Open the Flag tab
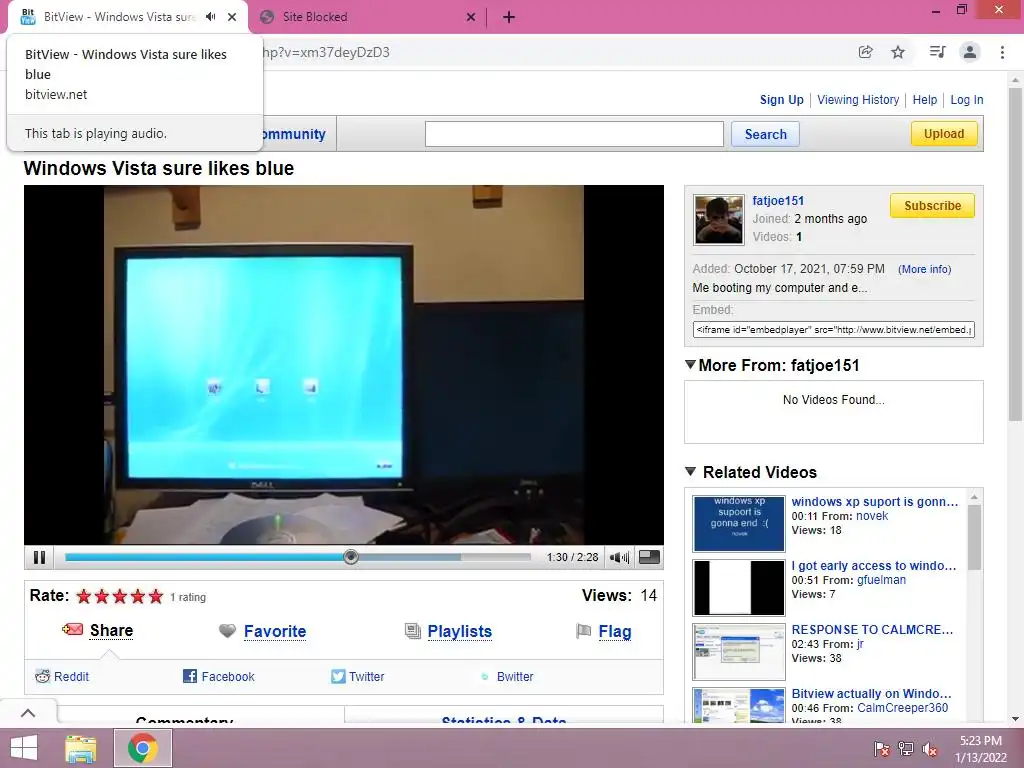The width and height of the screenshot is (1024, 768). (615, 632)
